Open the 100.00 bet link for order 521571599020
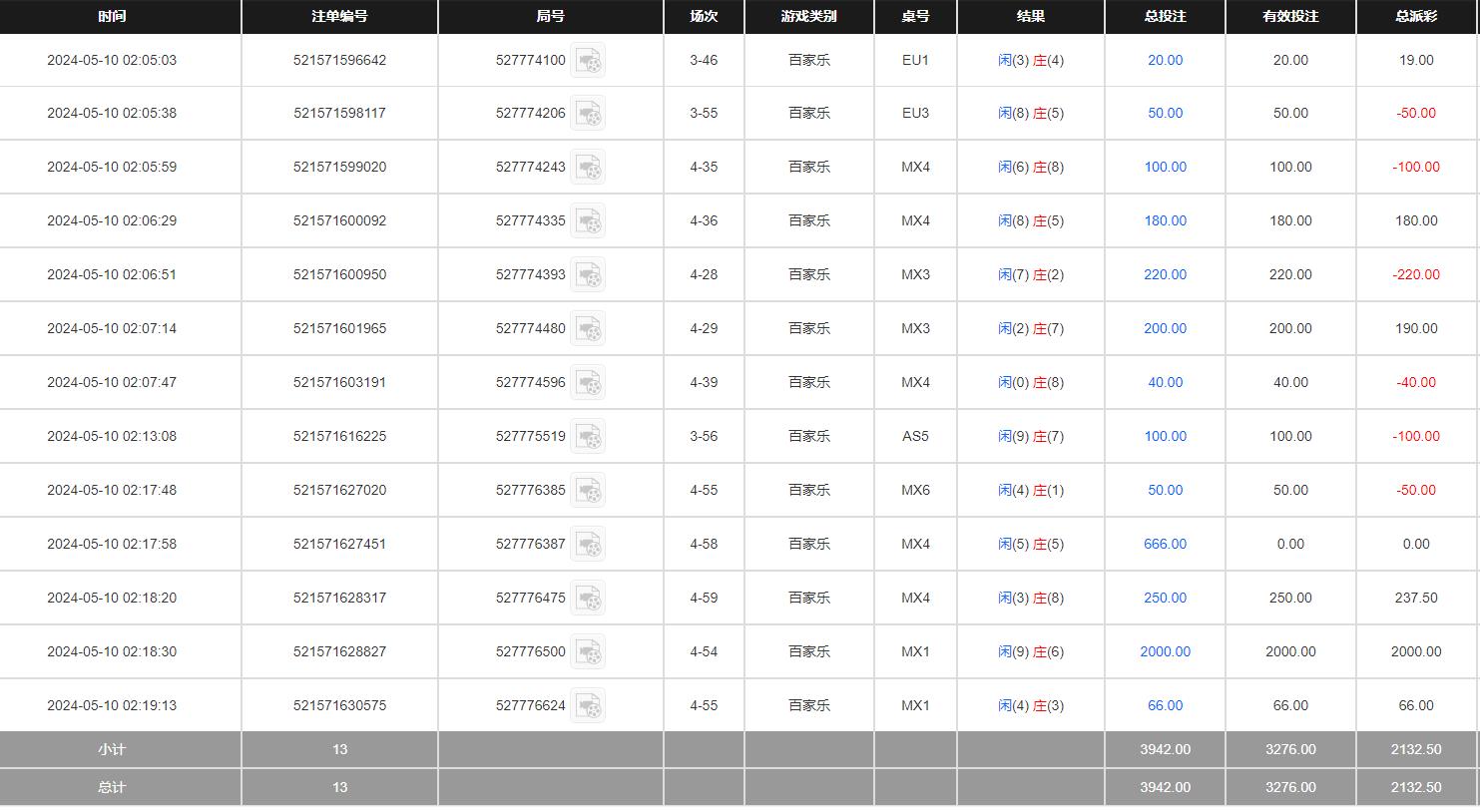The height and width of the screenshot is (812, 1480). point(1165,167)
